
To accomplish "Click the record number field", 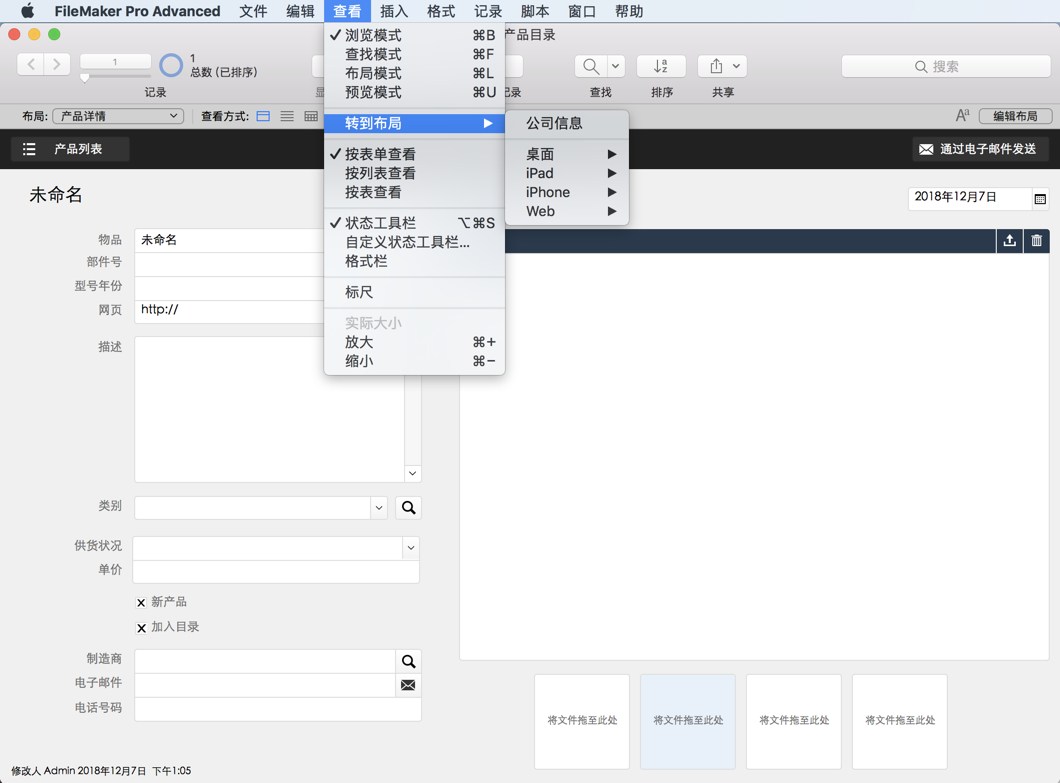I will (115, 62).
